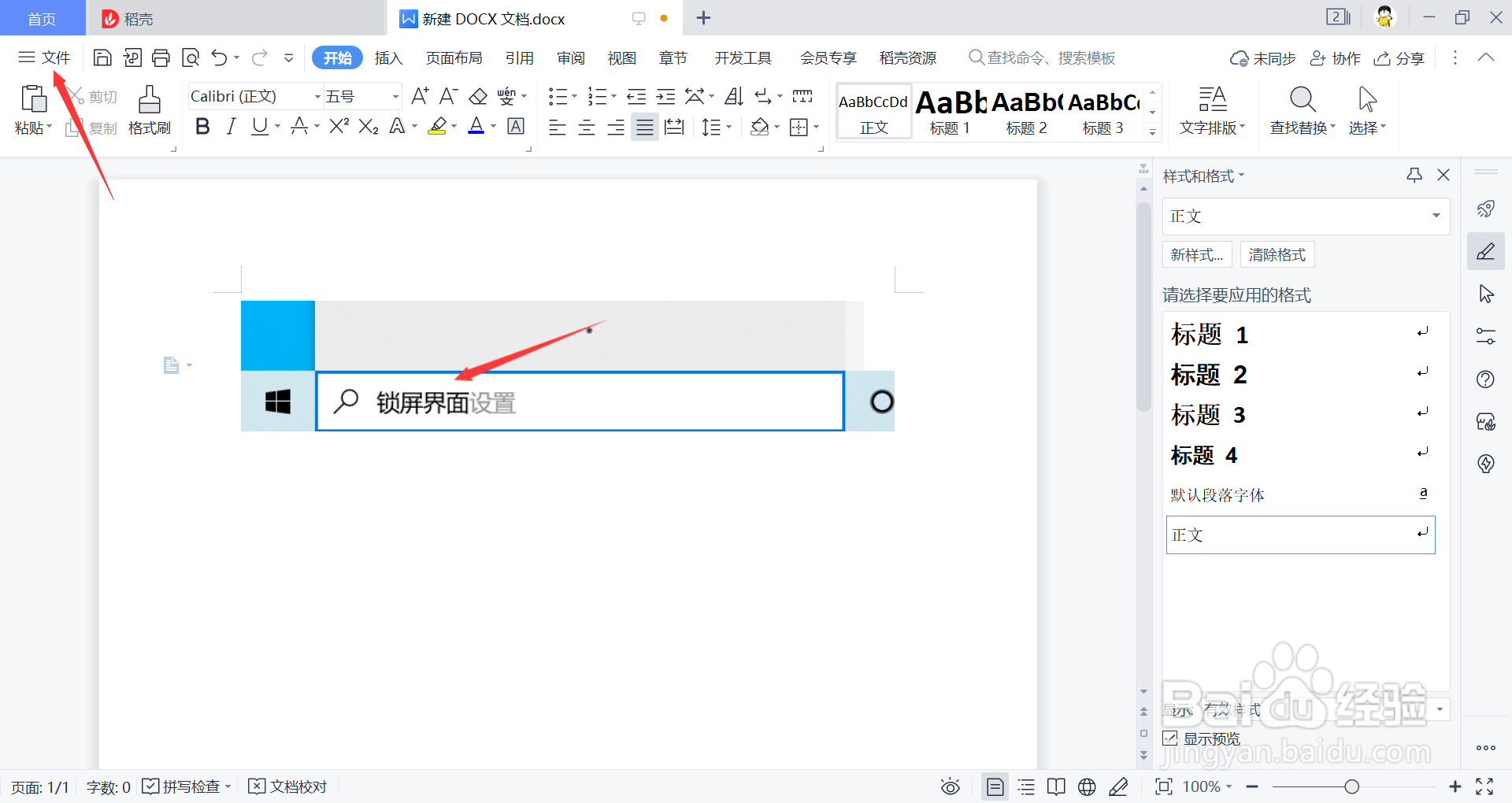Open the 文件 menu
Image resolution: width=1512 pixels, height=803 pixels.
(45, 56)
